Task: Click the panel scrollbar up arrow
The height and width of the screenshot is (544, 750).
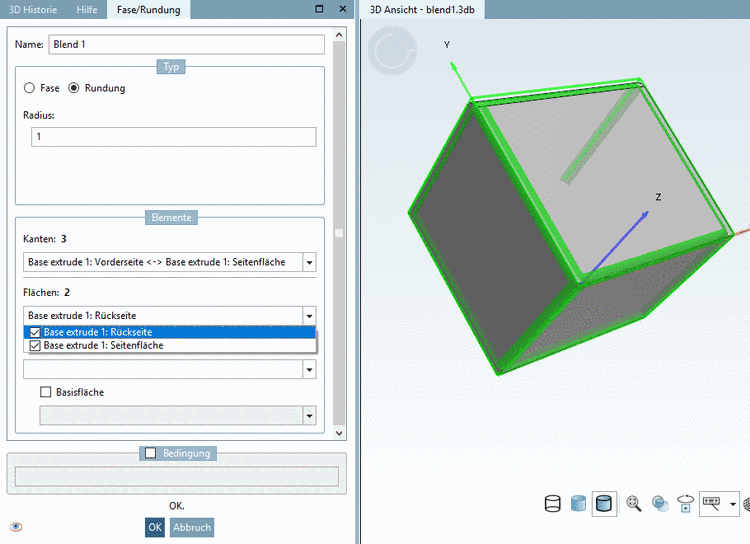Action: (339, 34)
